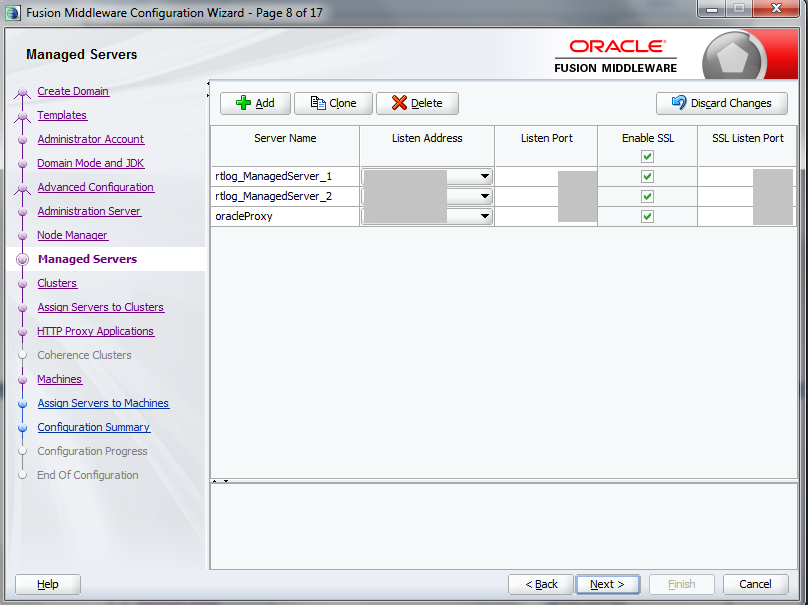The width and height of the screenshot is (808, 605).
Task: Go to the Configuration Summary step
Action: [93, 427]
